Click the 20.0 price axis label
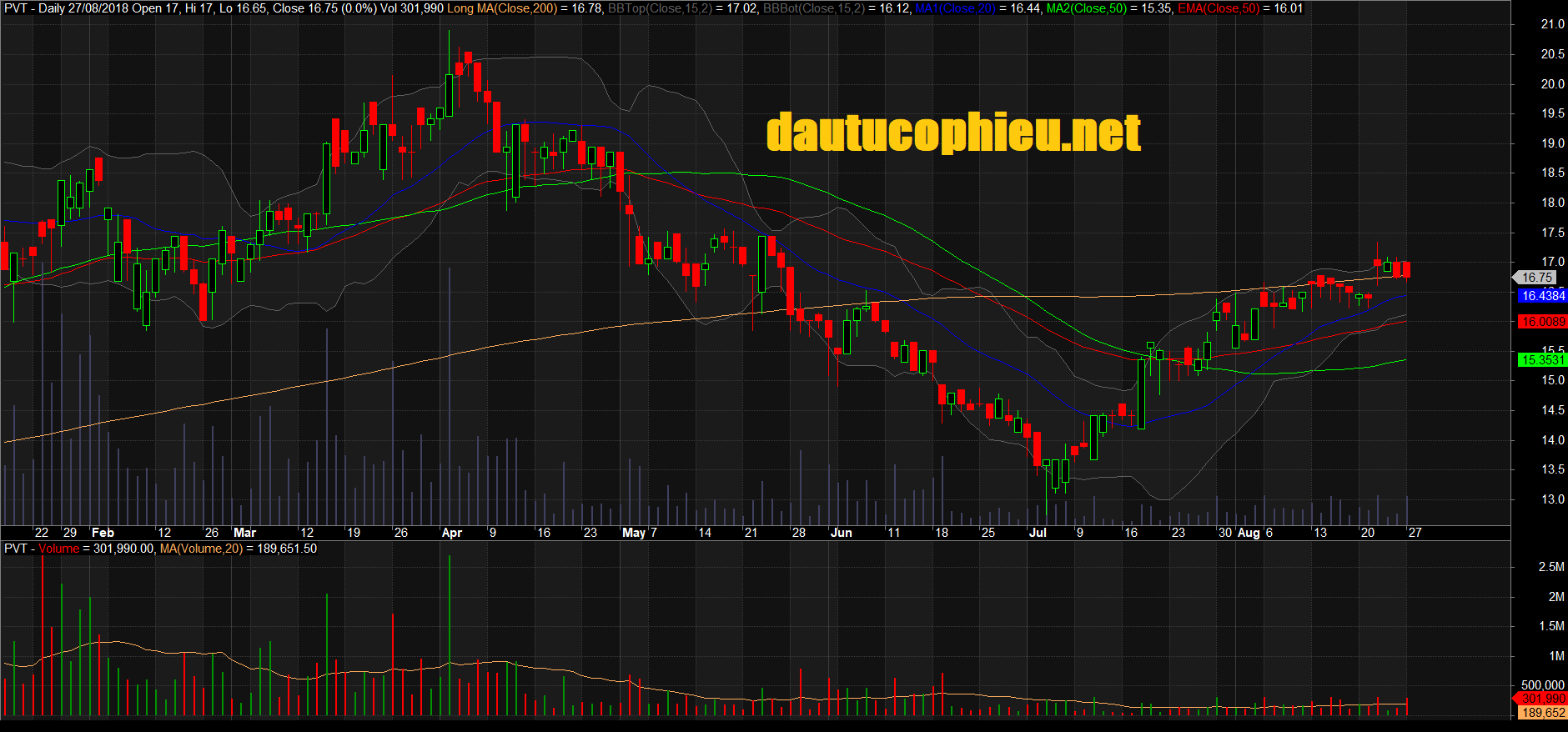Screen dimensions: 1568x732 (x=1552, y=84)
